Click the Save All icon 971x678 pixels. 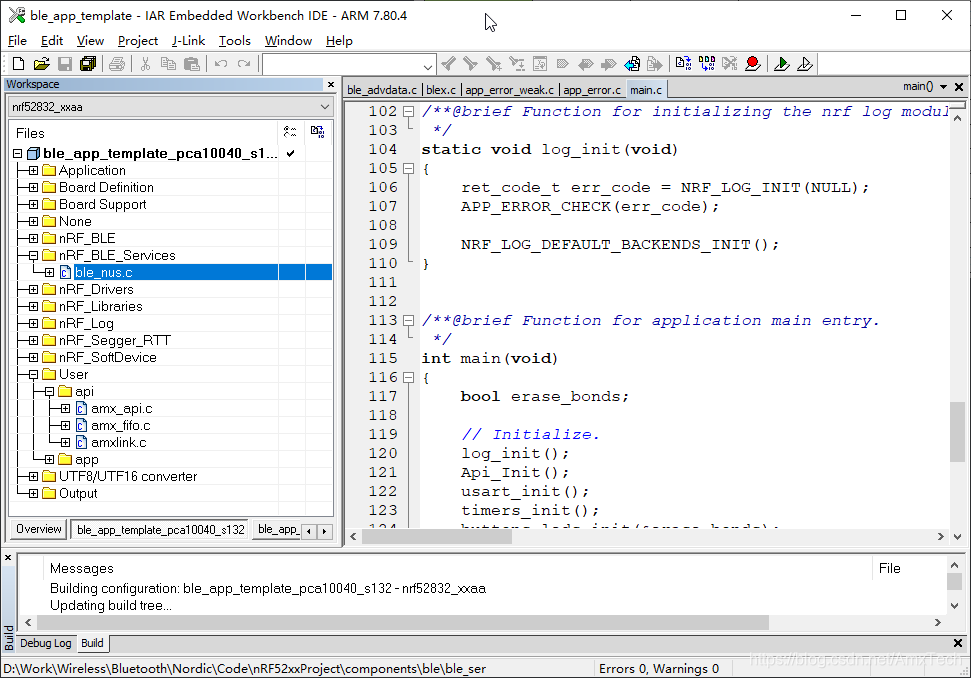[x=89, y=64]
